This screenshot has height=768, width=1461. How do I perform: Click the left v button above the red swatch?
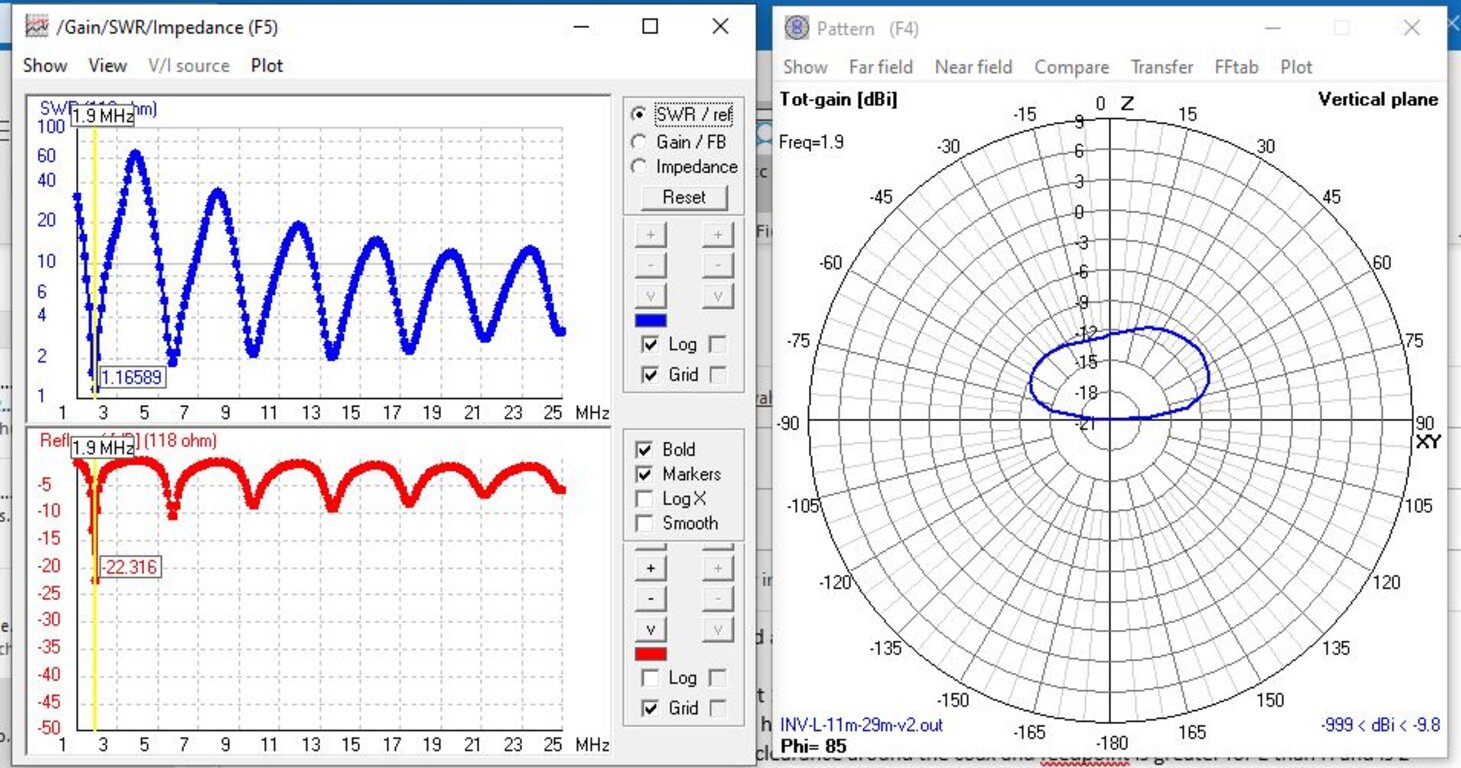pos(650,629)
